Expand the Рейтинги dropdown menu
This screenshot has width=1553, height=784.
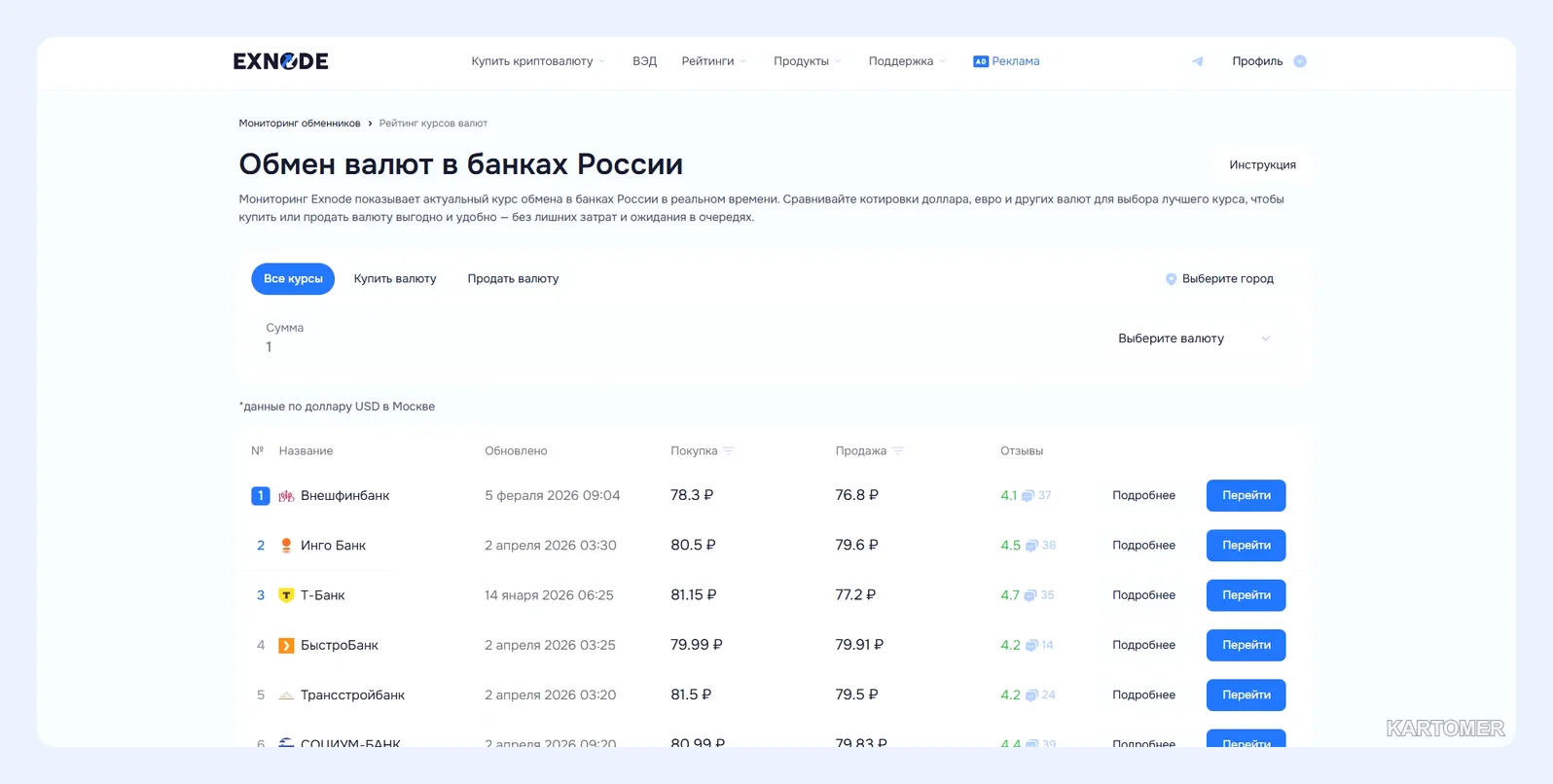[x=714, y=61]
